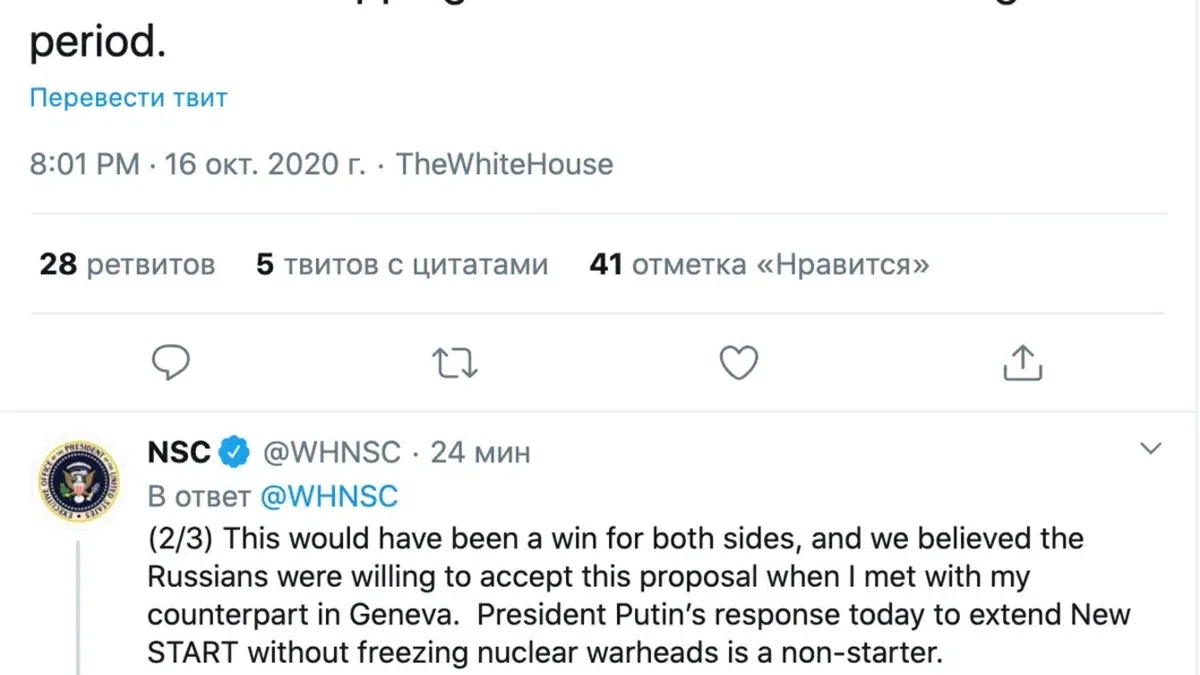Click the blue @WHNSC after "В ответ"
This screenshot has height=675, width=1200.
point(329,496)
